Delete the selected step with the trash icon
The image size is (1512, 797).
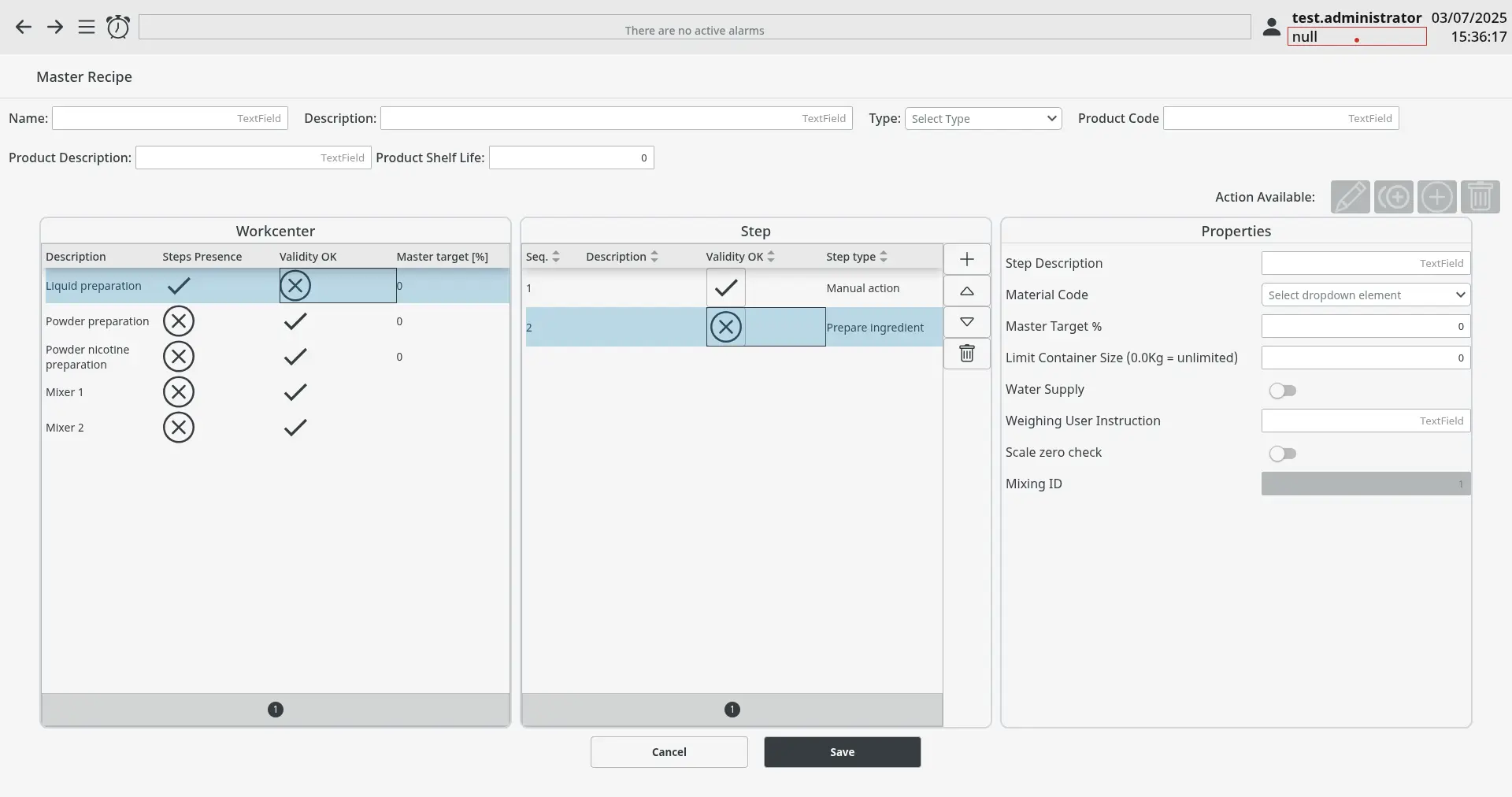click(967, 354)
